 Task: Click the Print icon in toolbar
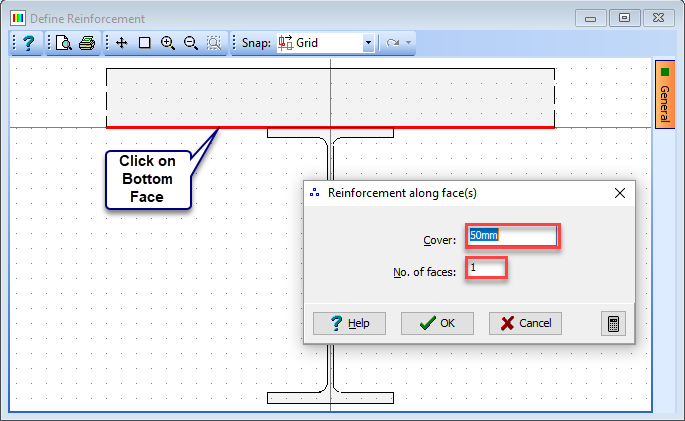tap(86, 43)
